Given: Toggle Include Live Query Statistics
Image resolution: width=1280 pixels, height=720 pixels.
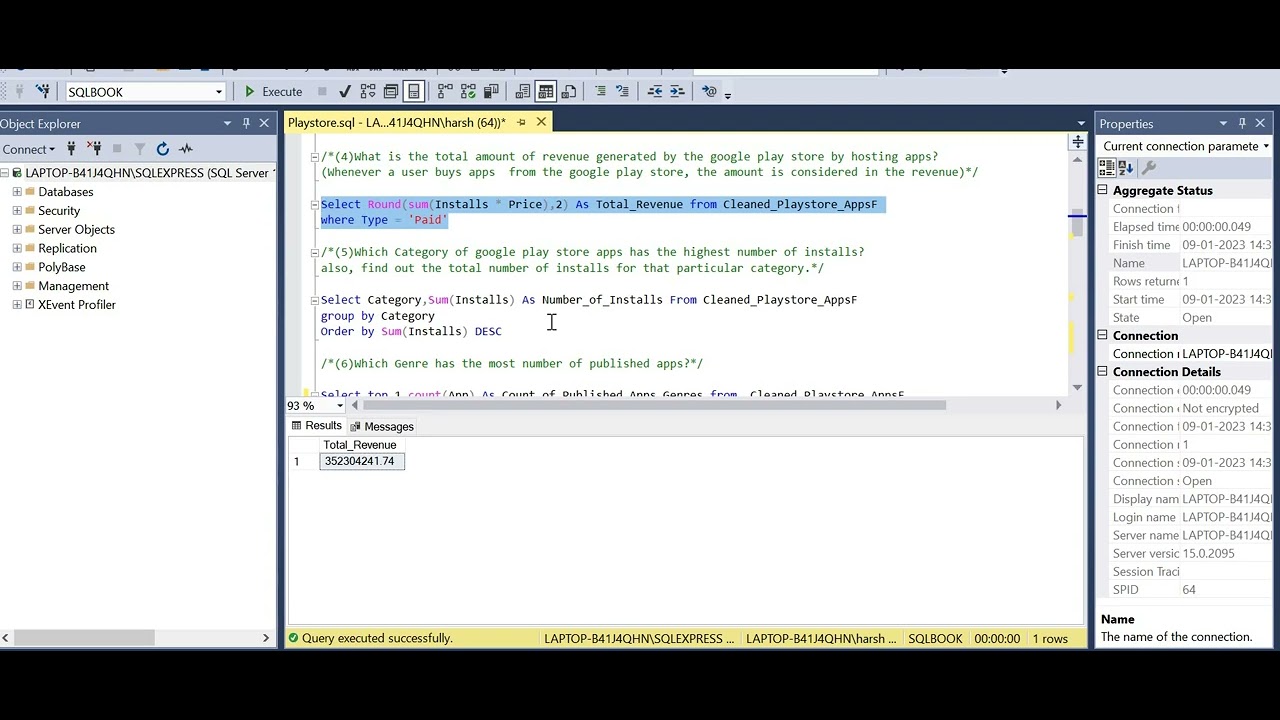Looking at the screenshot, I should coord(468,91).
